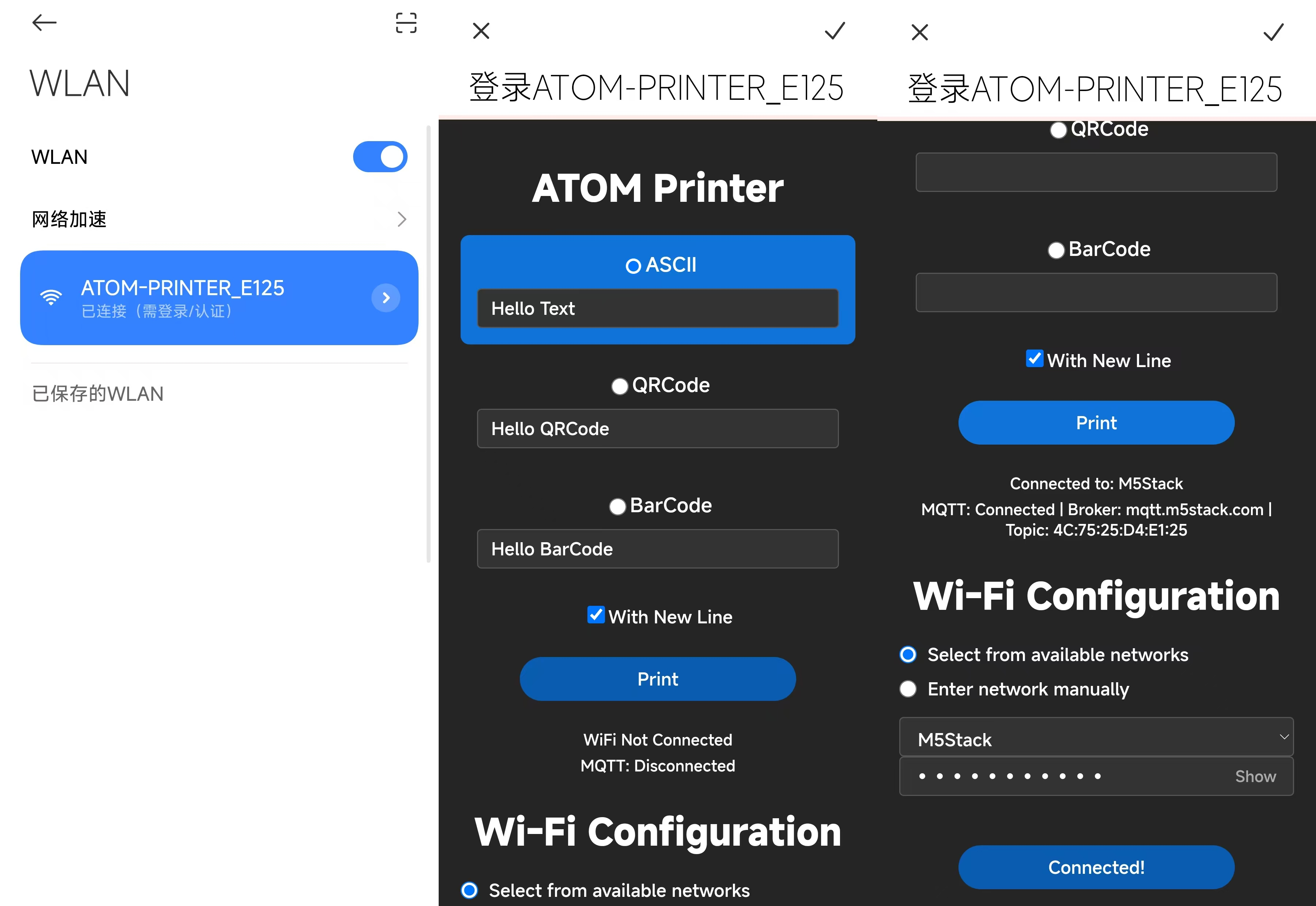Go back using the left arrow
This screenshot has height=906, width=1316.
click(x=44, y=23)
